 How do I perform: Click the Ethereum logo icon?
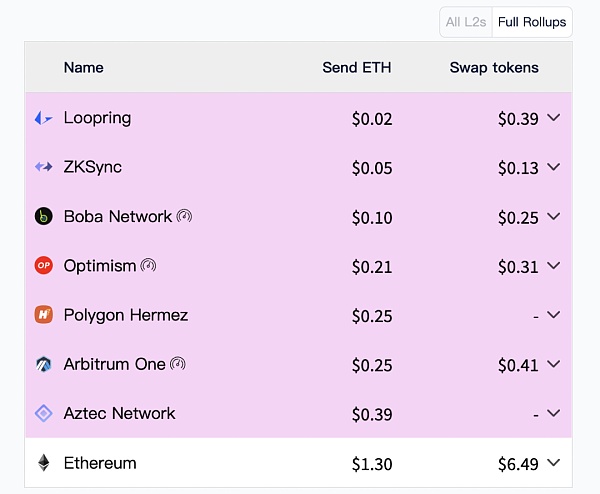coord(43,463)
